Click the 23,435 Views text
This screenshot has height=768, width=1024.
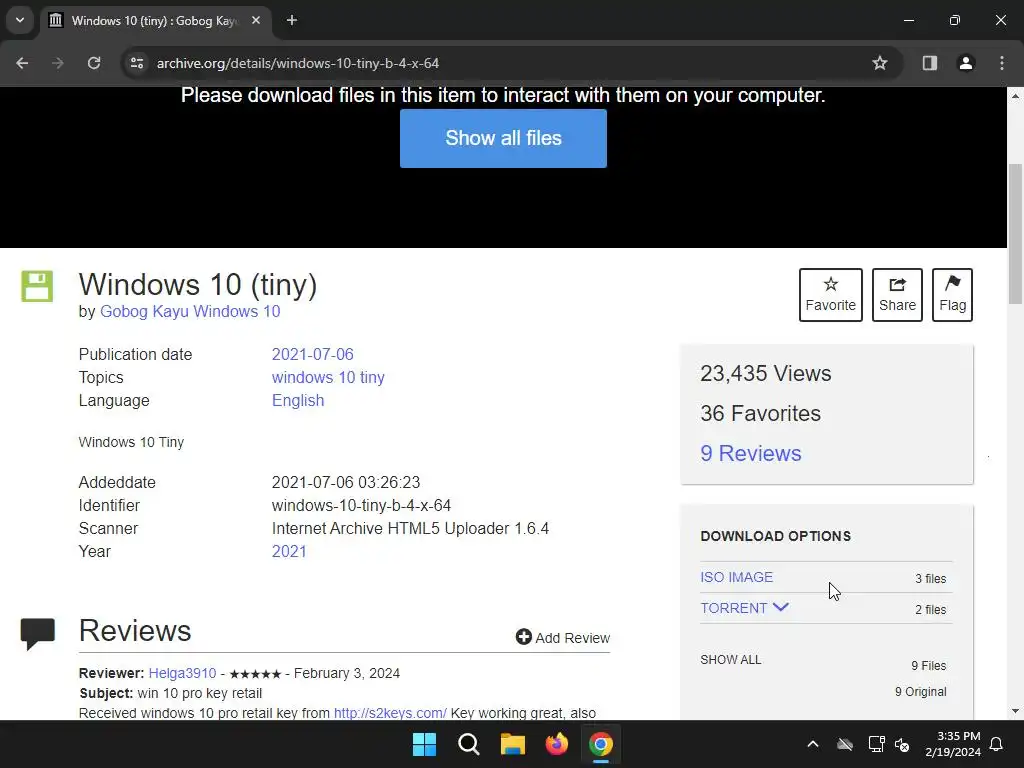[x=765, y=374]
